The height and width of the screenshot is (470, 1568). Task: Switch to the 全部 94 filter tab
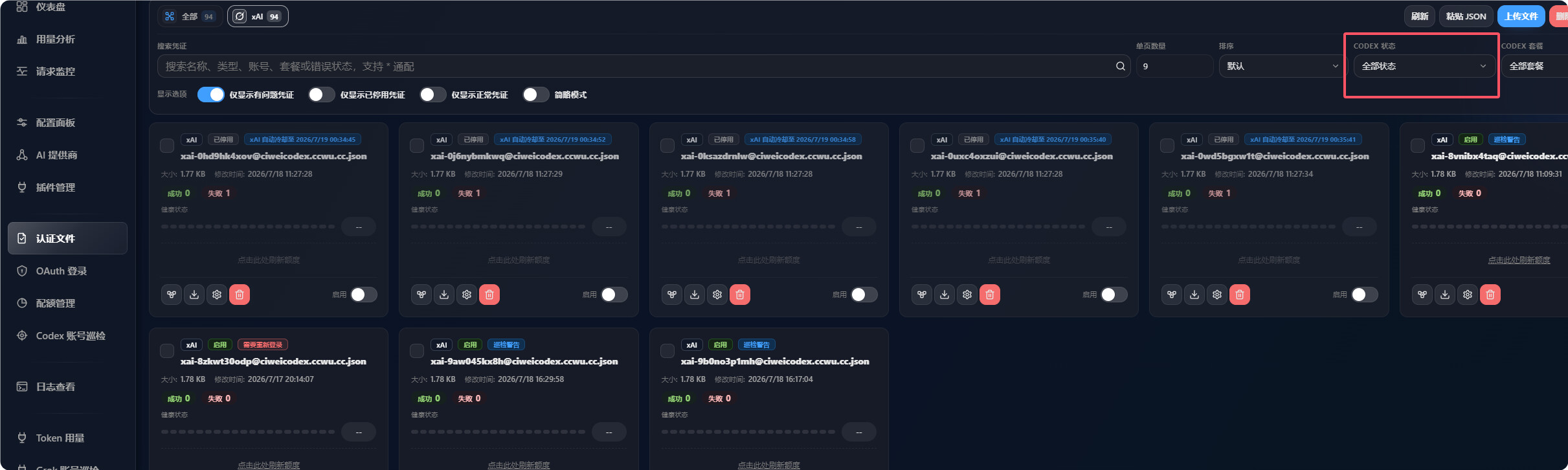click(190, 16)
